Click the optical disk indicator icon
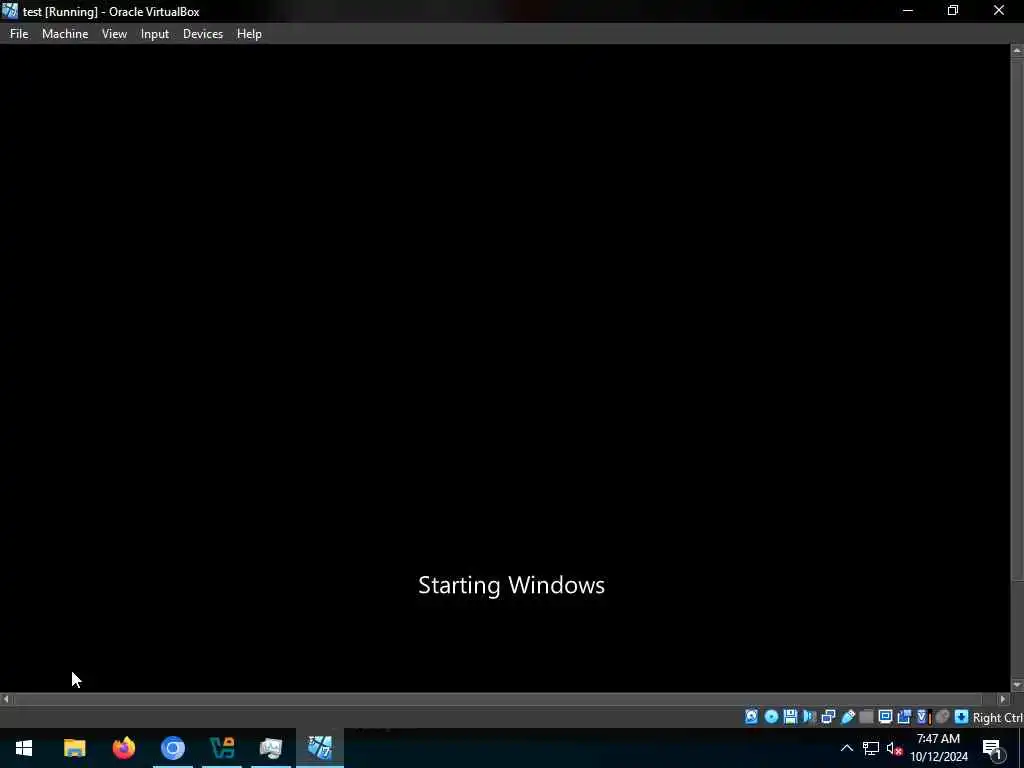 coord(771,717)
